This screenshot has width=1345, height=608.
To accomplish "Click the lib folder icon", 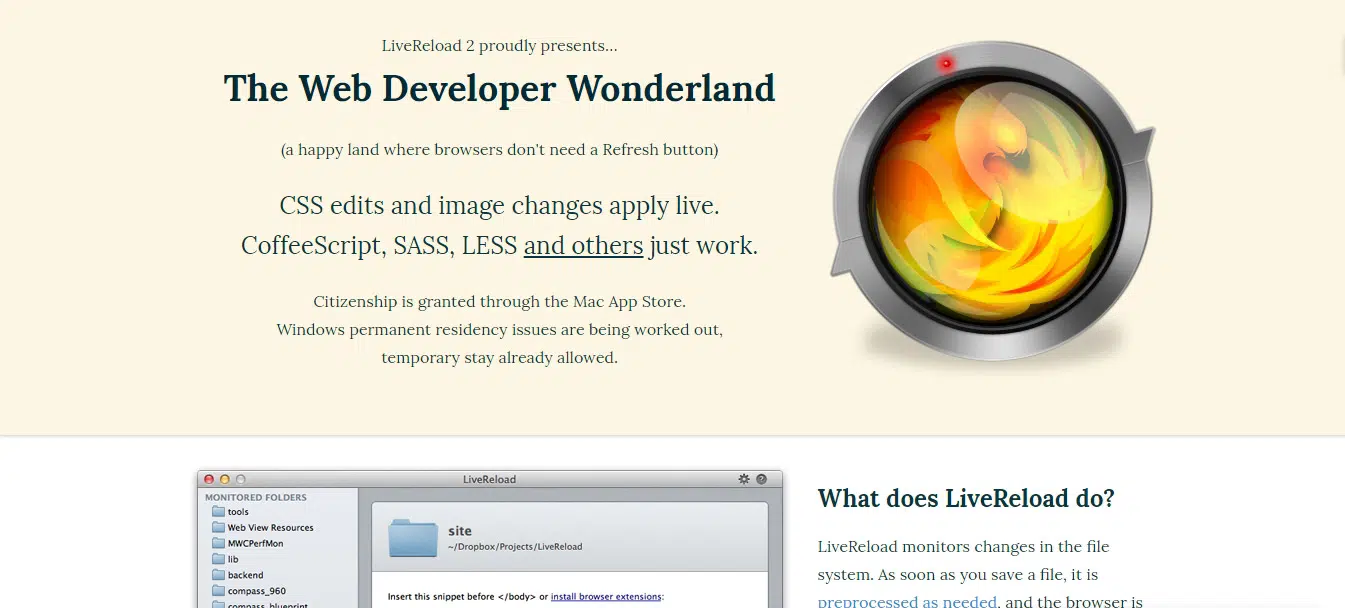I will [x=218, y=559].
